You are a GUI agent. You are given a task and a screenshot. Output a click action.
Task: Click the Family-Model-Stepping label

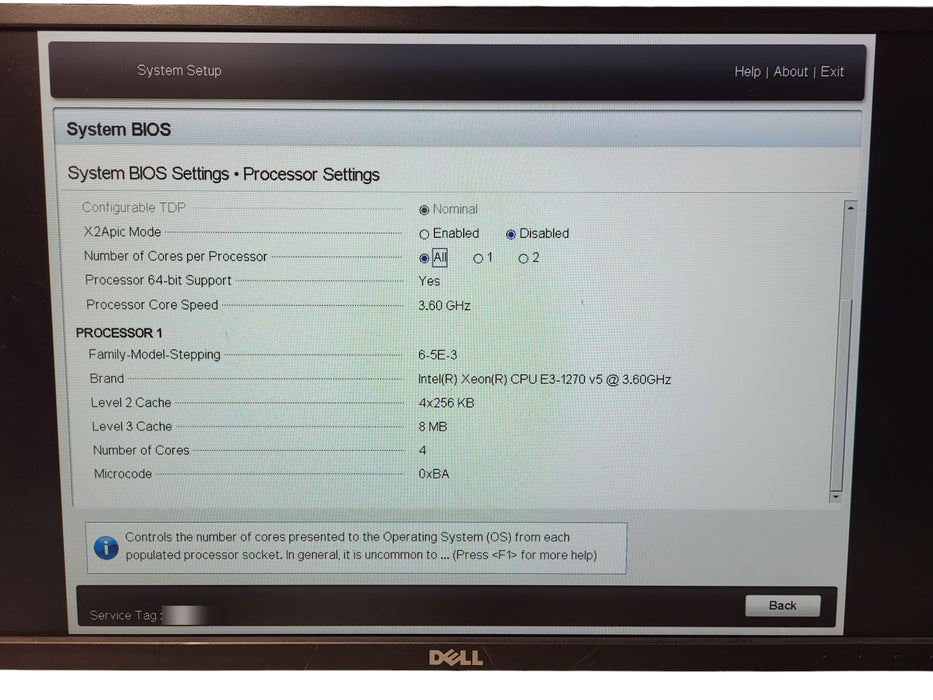[155, 354]
